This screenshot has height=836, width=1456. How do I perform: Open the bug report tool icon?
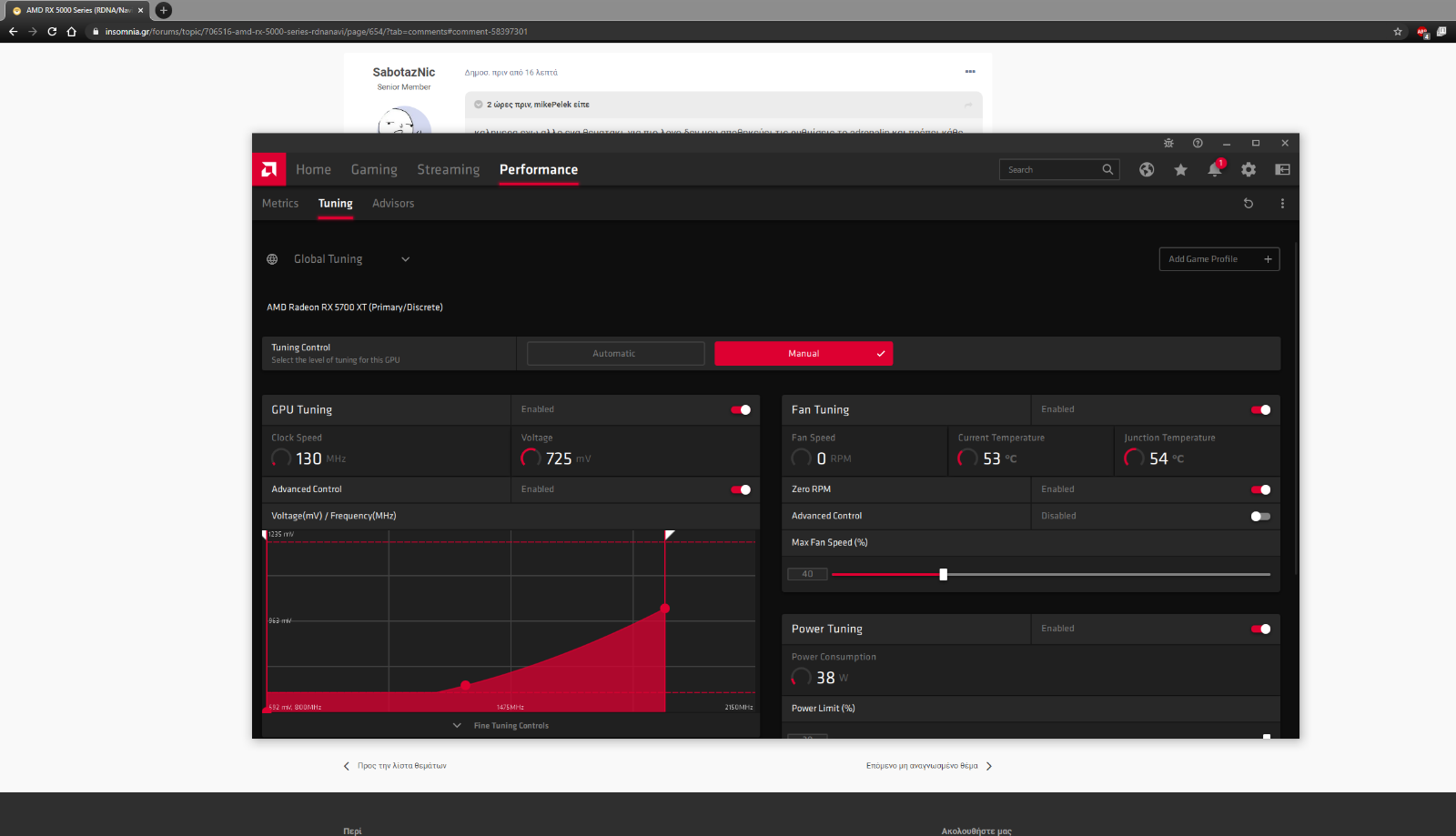pyautogui.click(x=1168, y=143)
